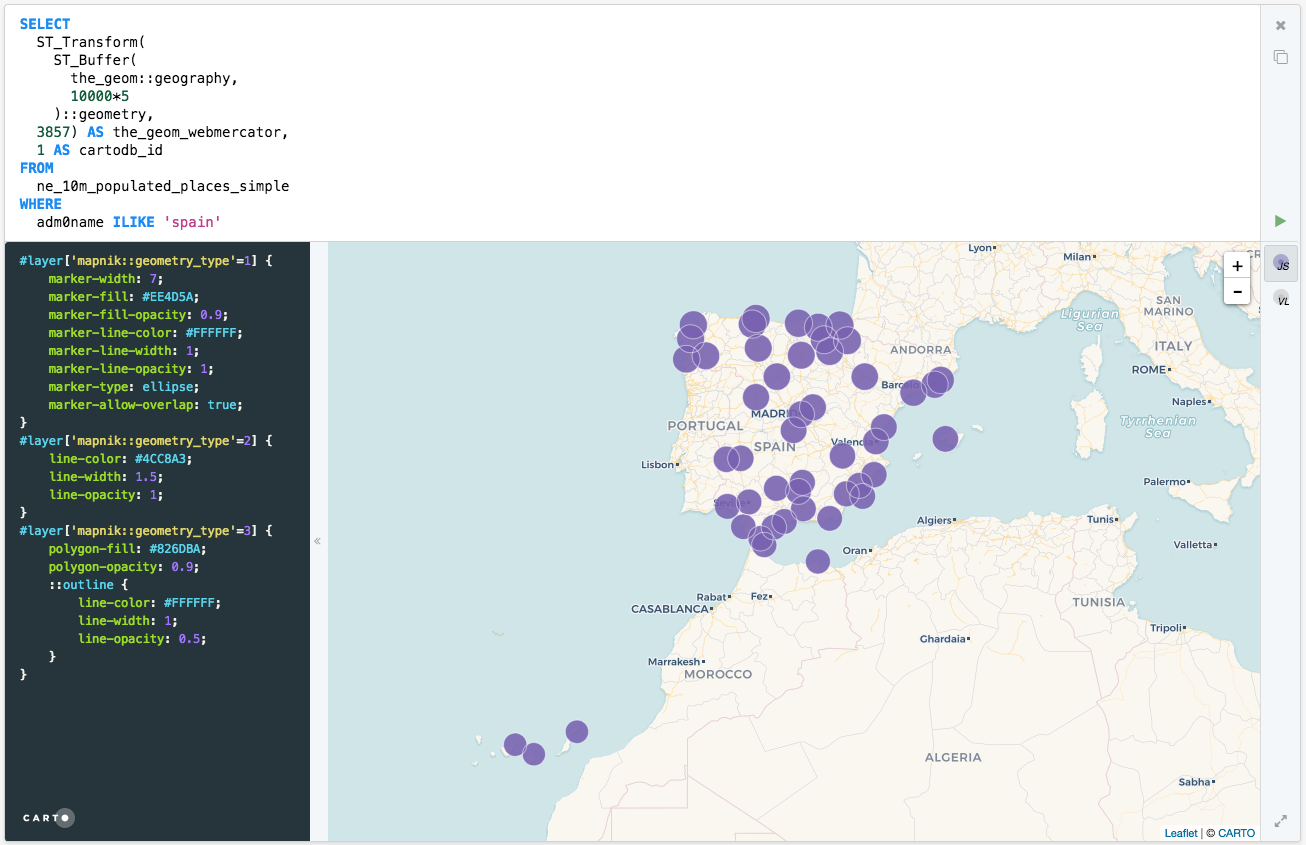
Task: Click the ALGERIA label on the map
Action: coord(953,757)
